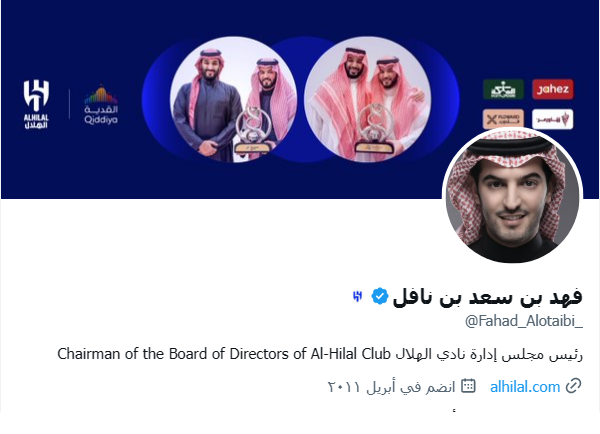Open the left circular trophy photo in banner
Image resolution: width=600 pixels, height=434 pixels.
(x=233, y=100)
